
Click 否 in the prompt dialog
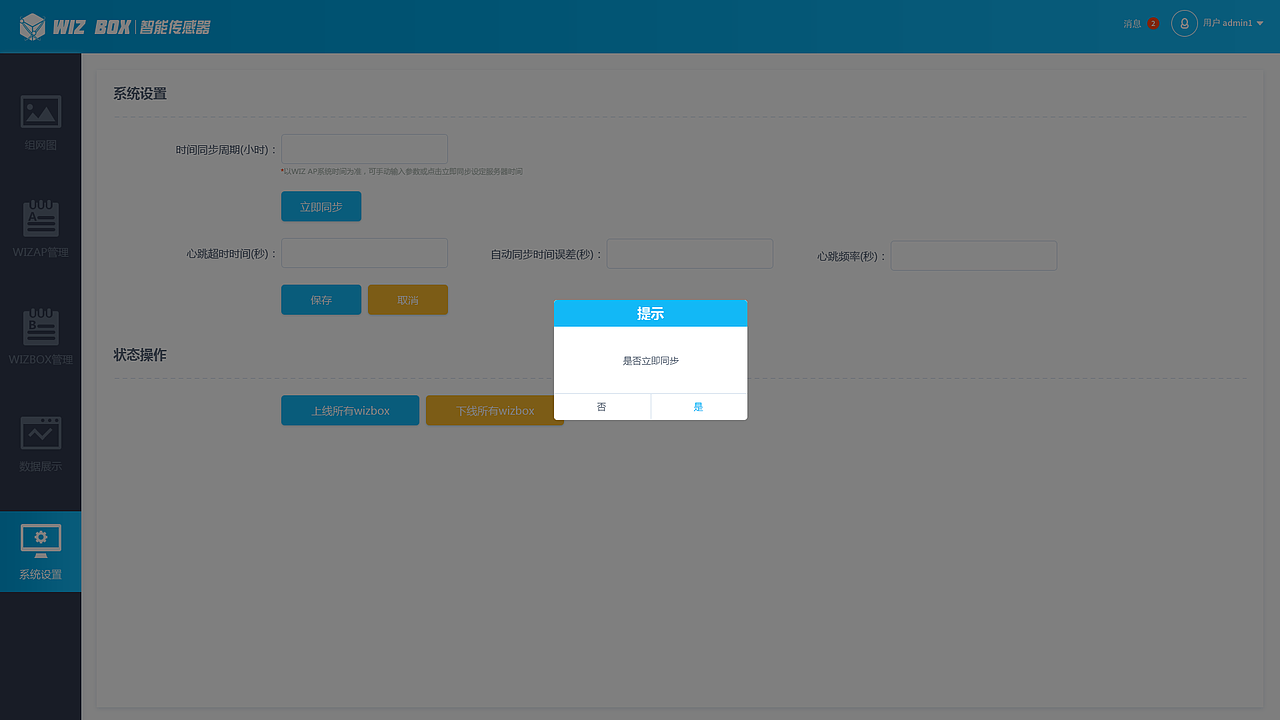[x=602, y=407]
